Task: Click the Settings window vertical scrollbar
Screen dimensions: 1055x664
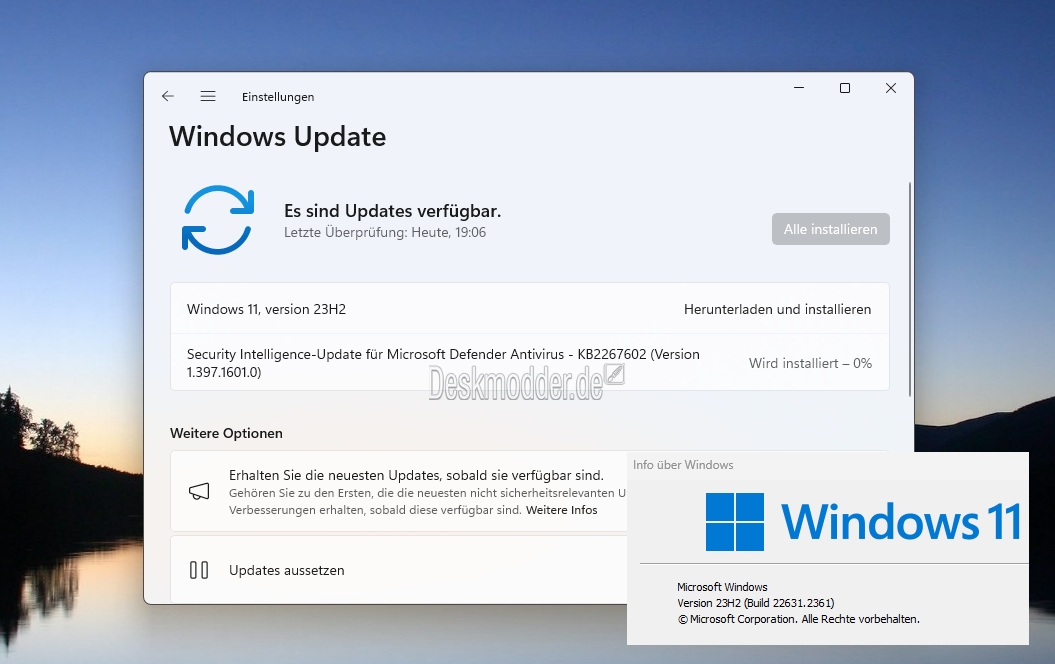Action: (x=910, y=289)
